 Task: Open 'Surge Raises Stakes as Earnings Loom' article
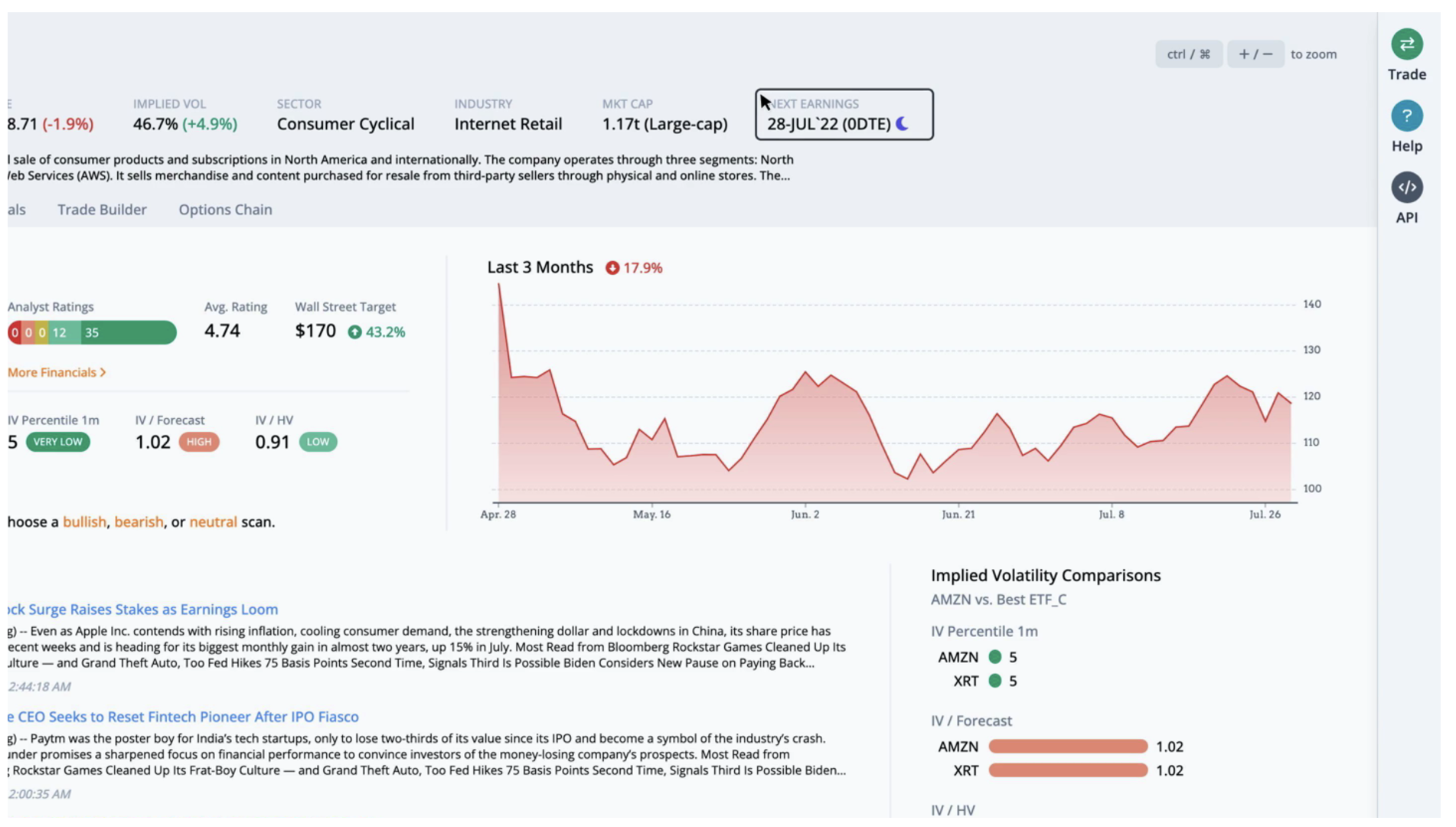coord(143,610)
